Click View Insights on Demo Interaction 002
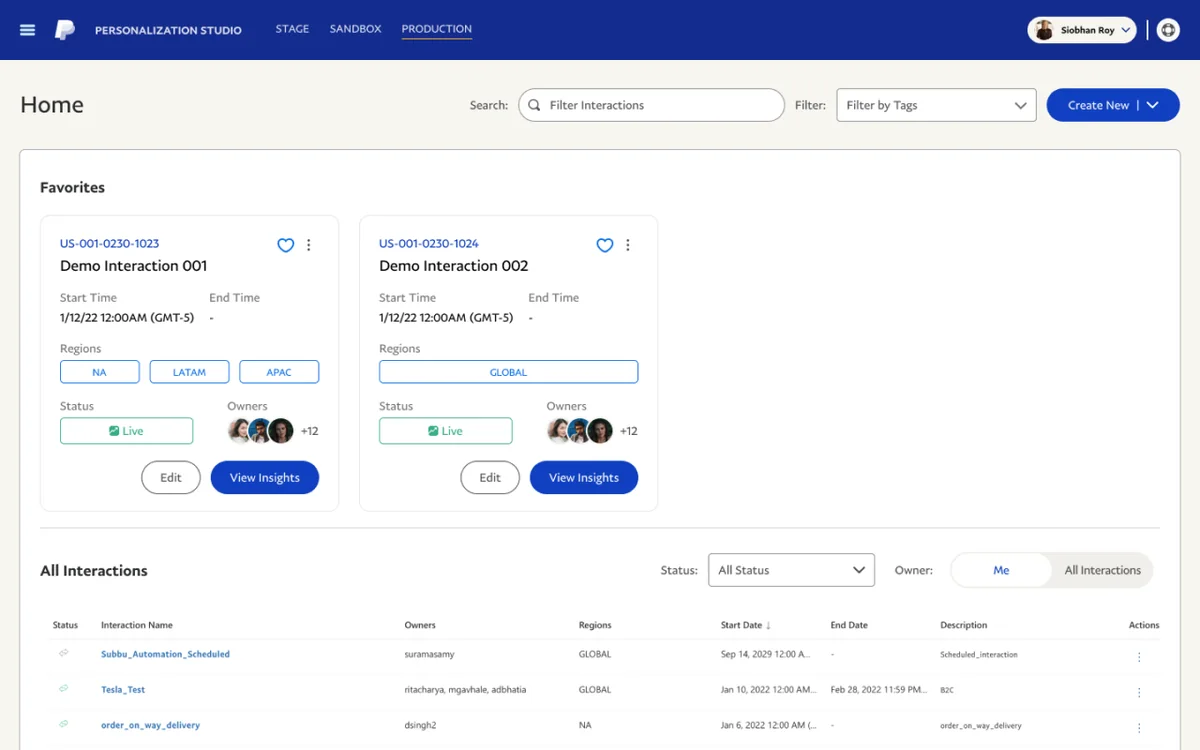The image size is (1200, 750). pos(584,478)
